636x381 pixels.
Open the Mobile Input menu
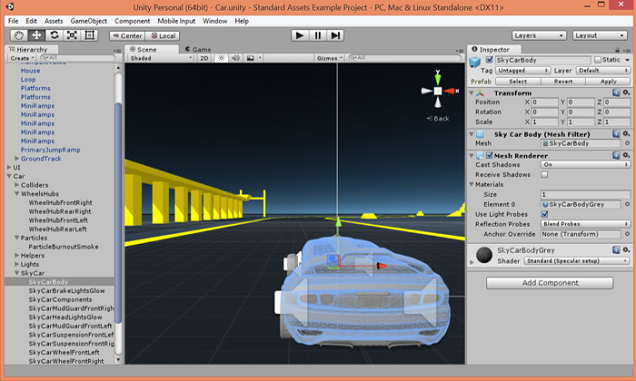click(x=176, y=21)
